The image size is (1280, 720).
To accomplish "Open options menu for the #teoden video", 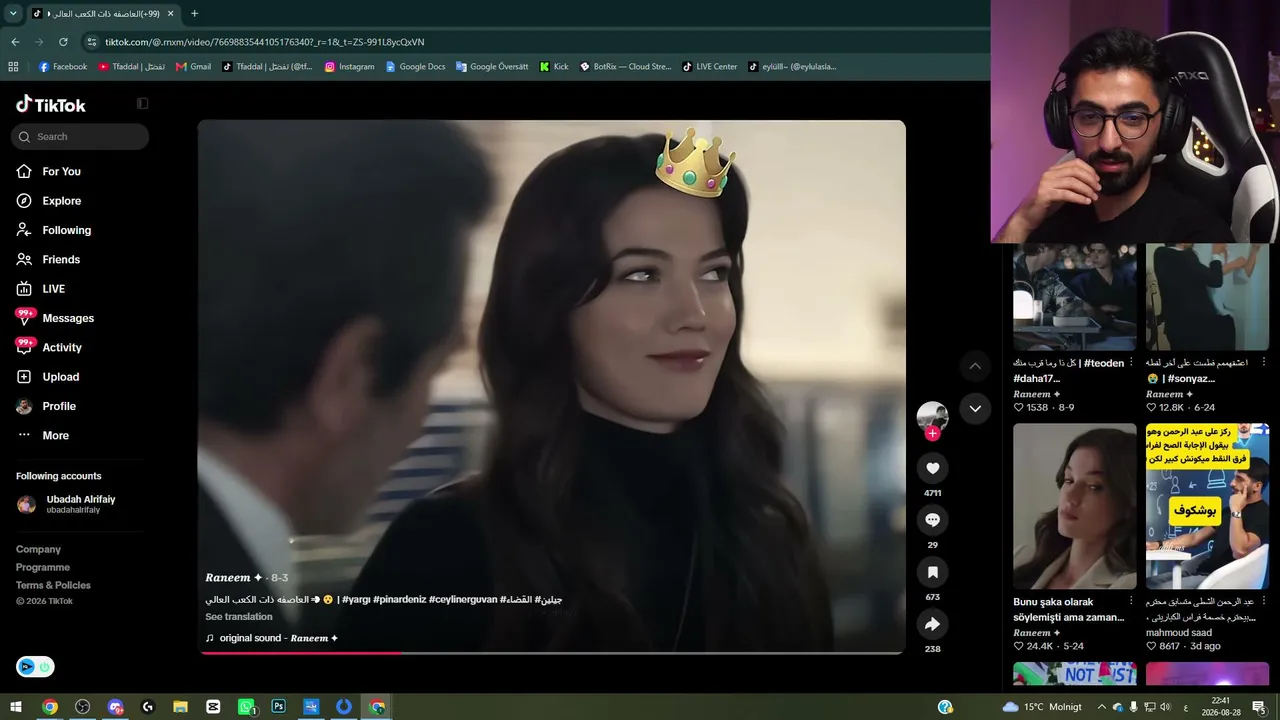I will (1131, 362).
